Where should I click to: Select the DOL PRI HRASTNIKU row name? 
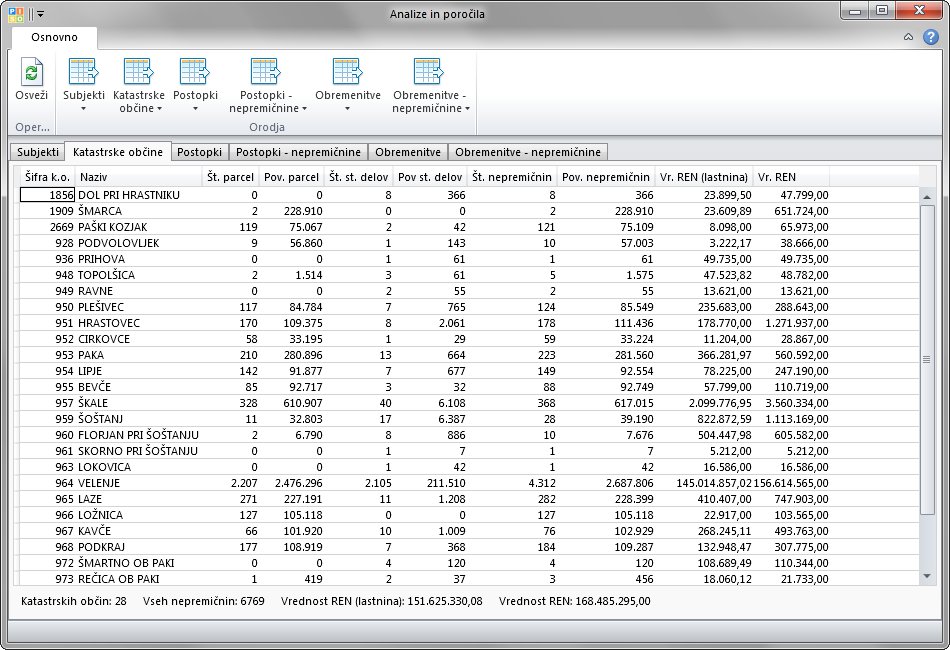[x=129, y=195]
